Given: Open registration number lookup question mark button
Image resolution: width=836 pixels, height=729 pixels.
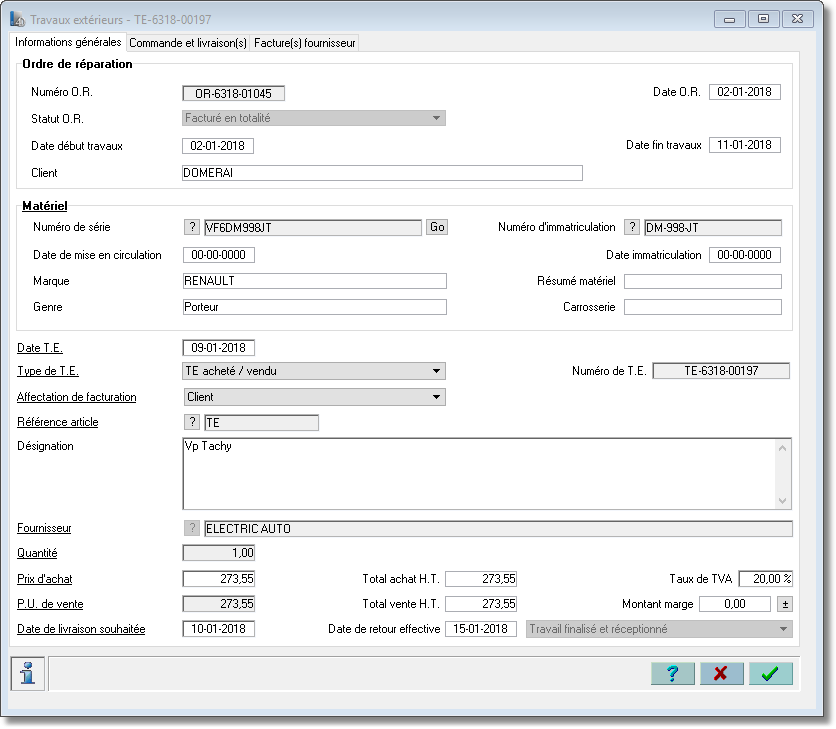Looking at the screenshot, I should click(632, 227).
